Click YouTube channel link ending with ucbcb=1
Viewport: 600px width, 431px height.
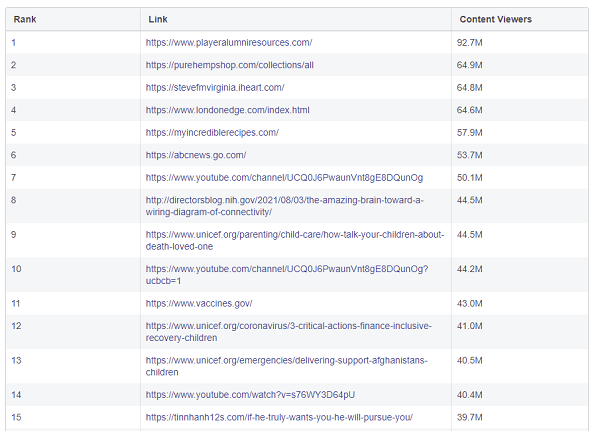pyautogui.click(x=287, y=274)
